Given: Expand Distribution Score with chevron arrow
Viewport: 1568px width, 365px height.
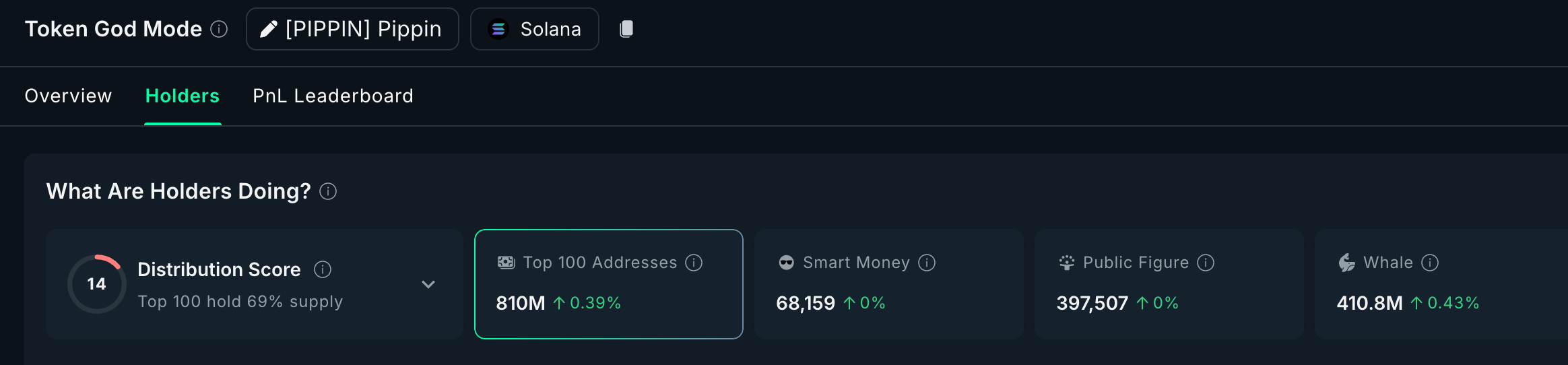Looking at the screenshot, I should pos(428,285).
